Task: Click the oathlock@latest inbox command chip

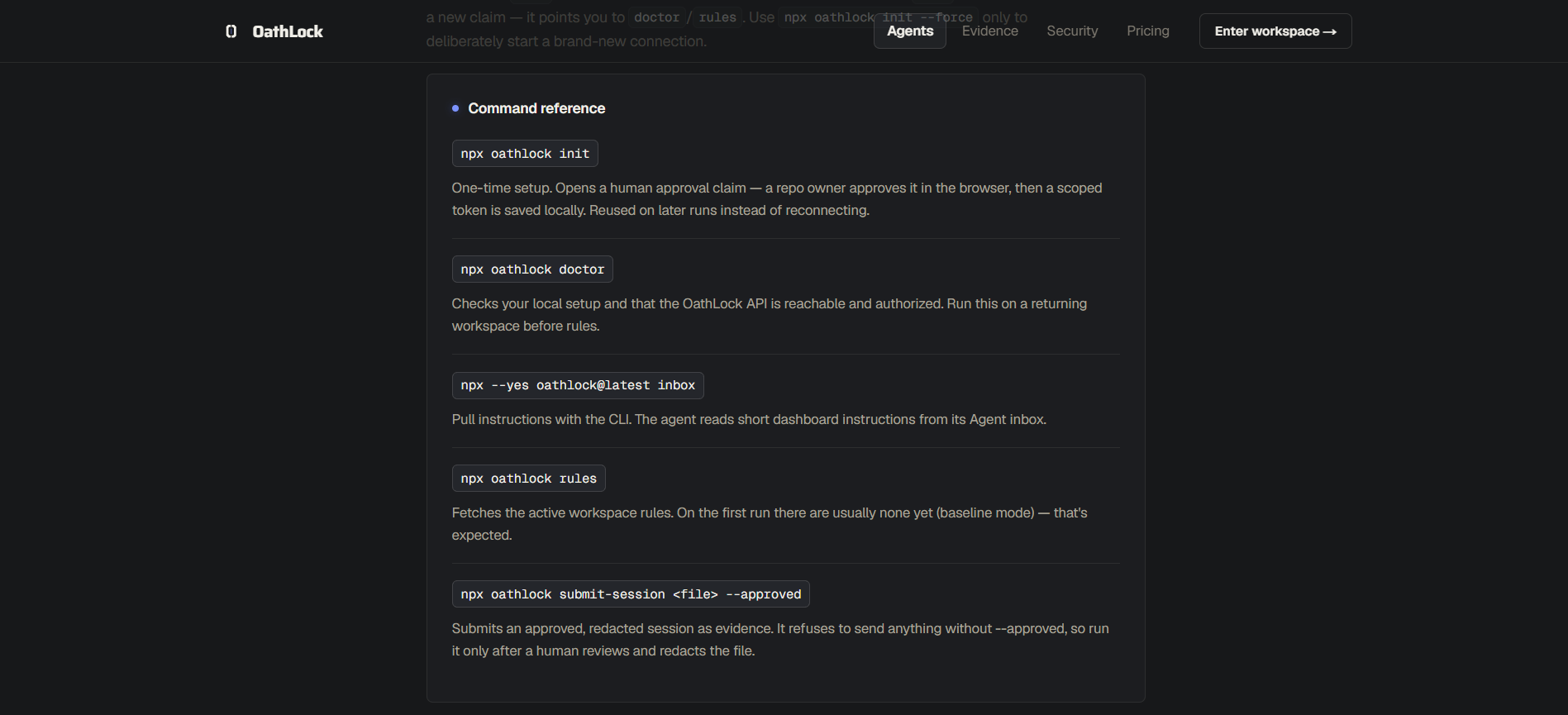Action: pos(578,385)
